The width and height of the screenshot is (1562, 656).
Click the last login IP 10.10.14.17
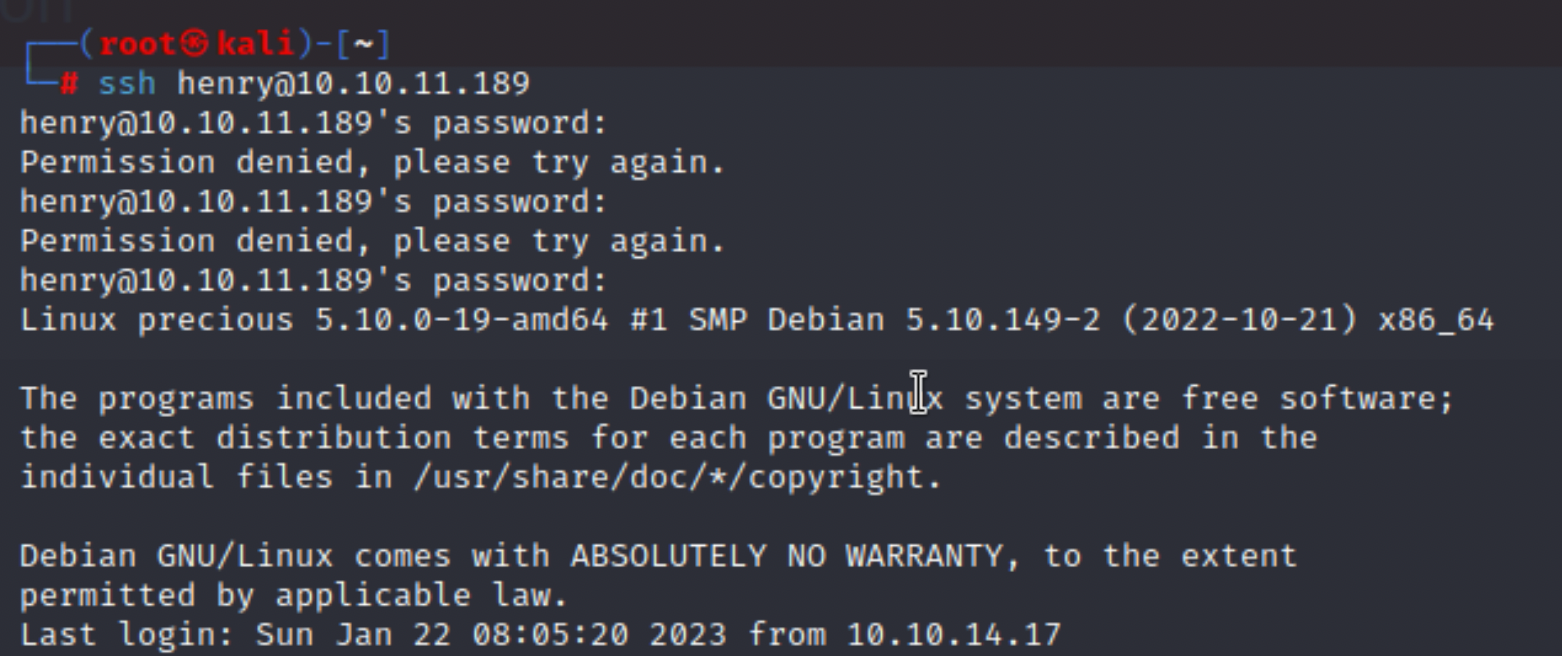[x=953, y=634]
